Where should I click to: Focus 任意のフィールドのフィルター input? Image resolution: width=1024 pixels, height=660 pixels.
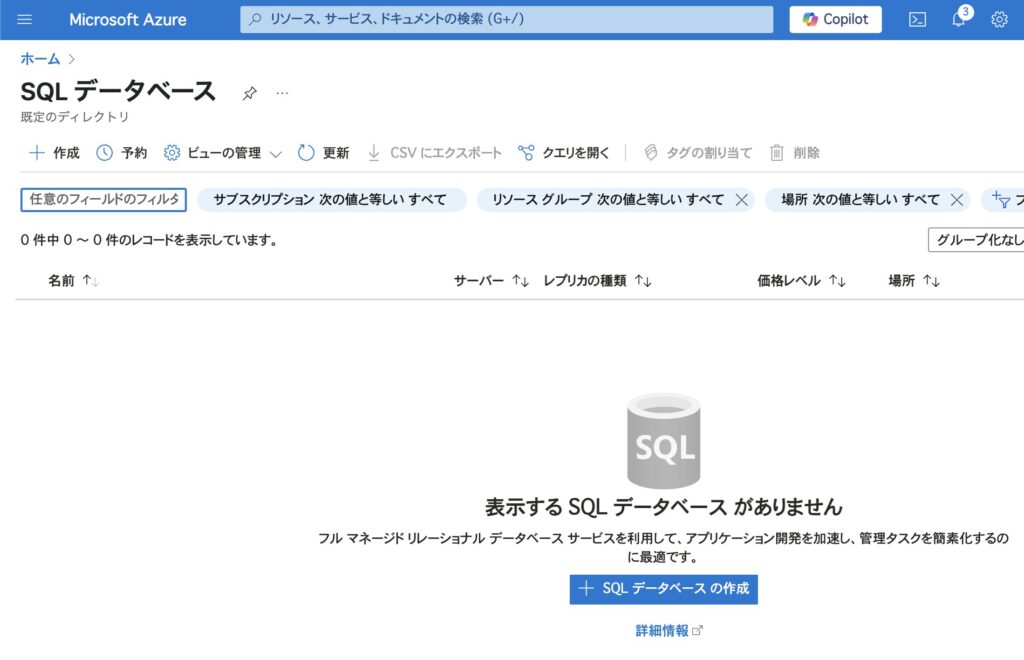[x=104, y=200]
